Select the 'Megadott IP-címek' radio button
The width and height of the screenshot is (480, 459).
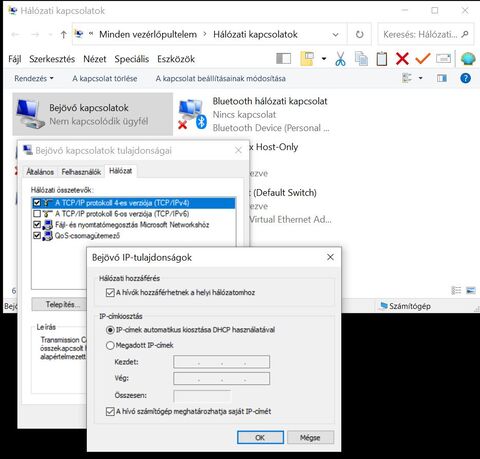(110, 345)
